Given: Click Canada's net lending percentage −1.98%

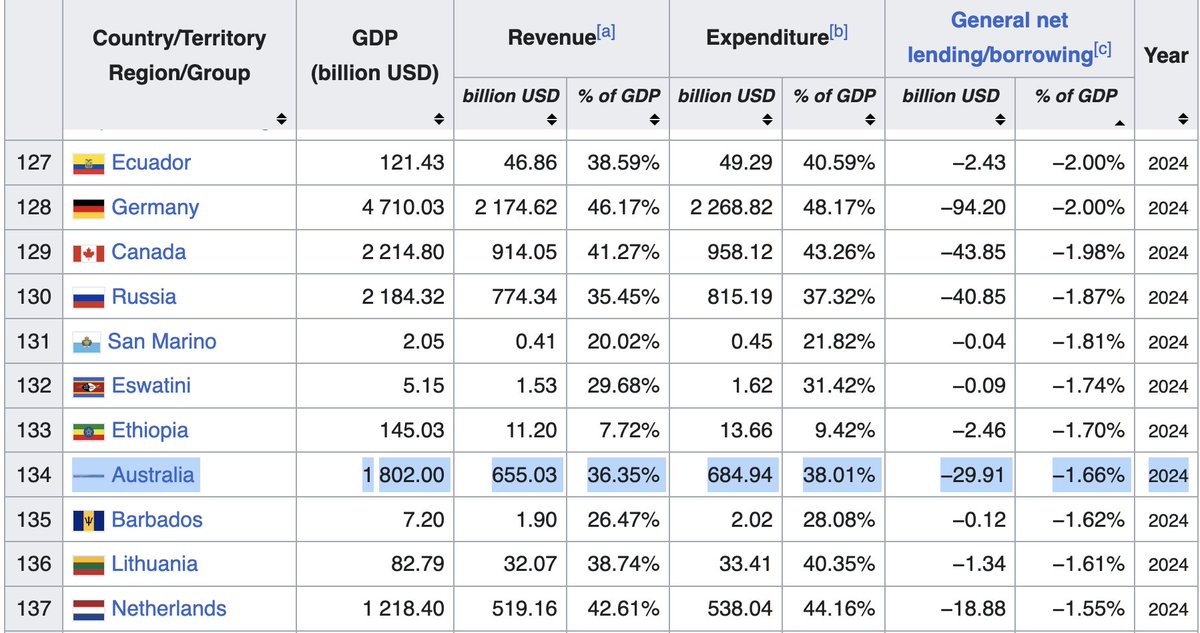Looking at the screenshot, I should tap(1088, 252).
